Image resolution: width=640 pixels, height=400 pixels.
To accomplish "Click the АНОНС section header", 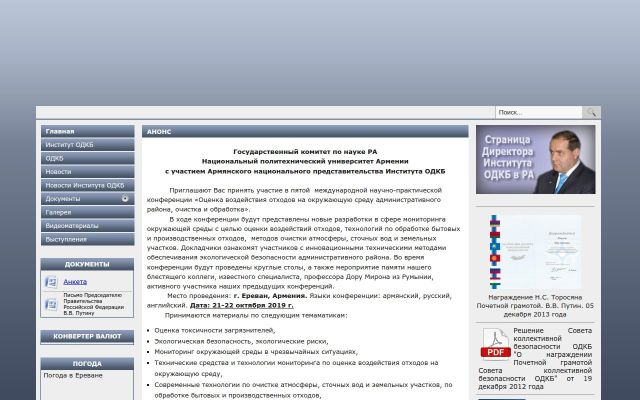I will 305,131.
